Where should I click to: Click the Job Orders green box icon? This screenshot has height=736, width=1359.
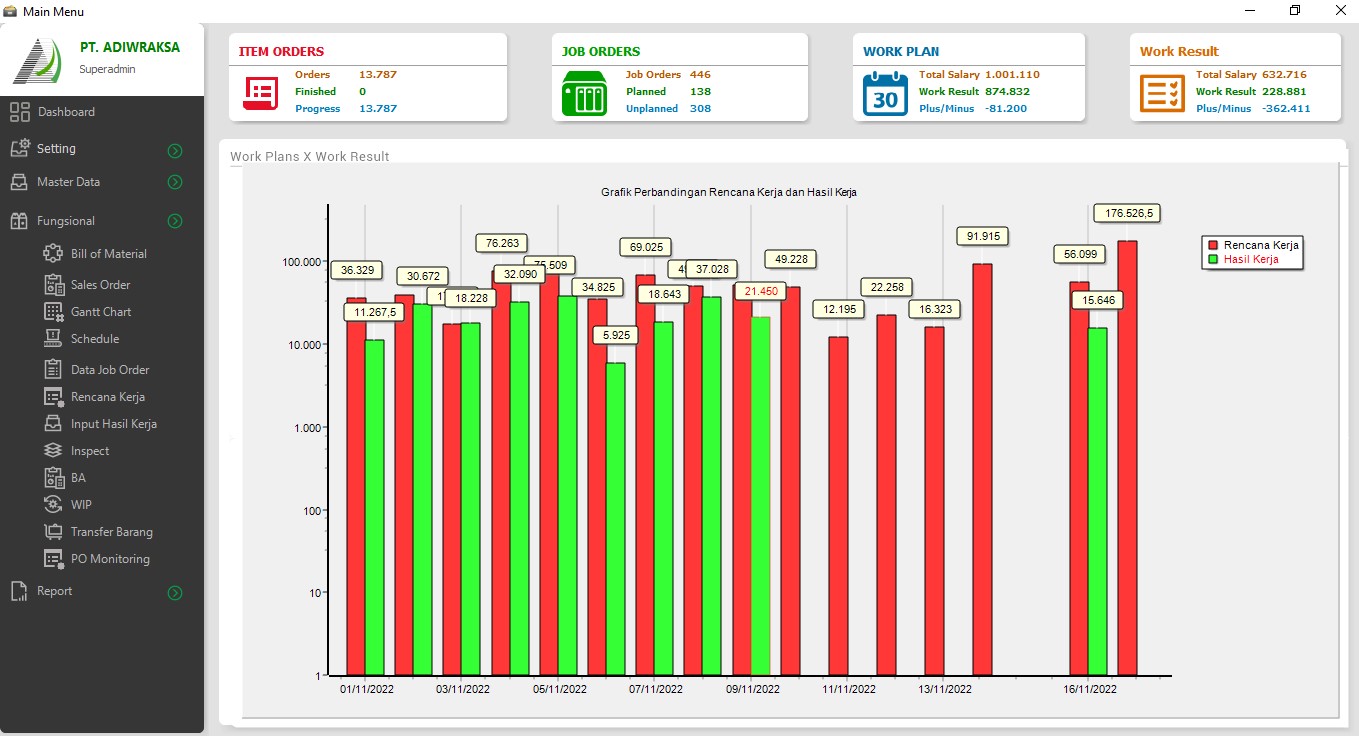(x=584, y=93)
